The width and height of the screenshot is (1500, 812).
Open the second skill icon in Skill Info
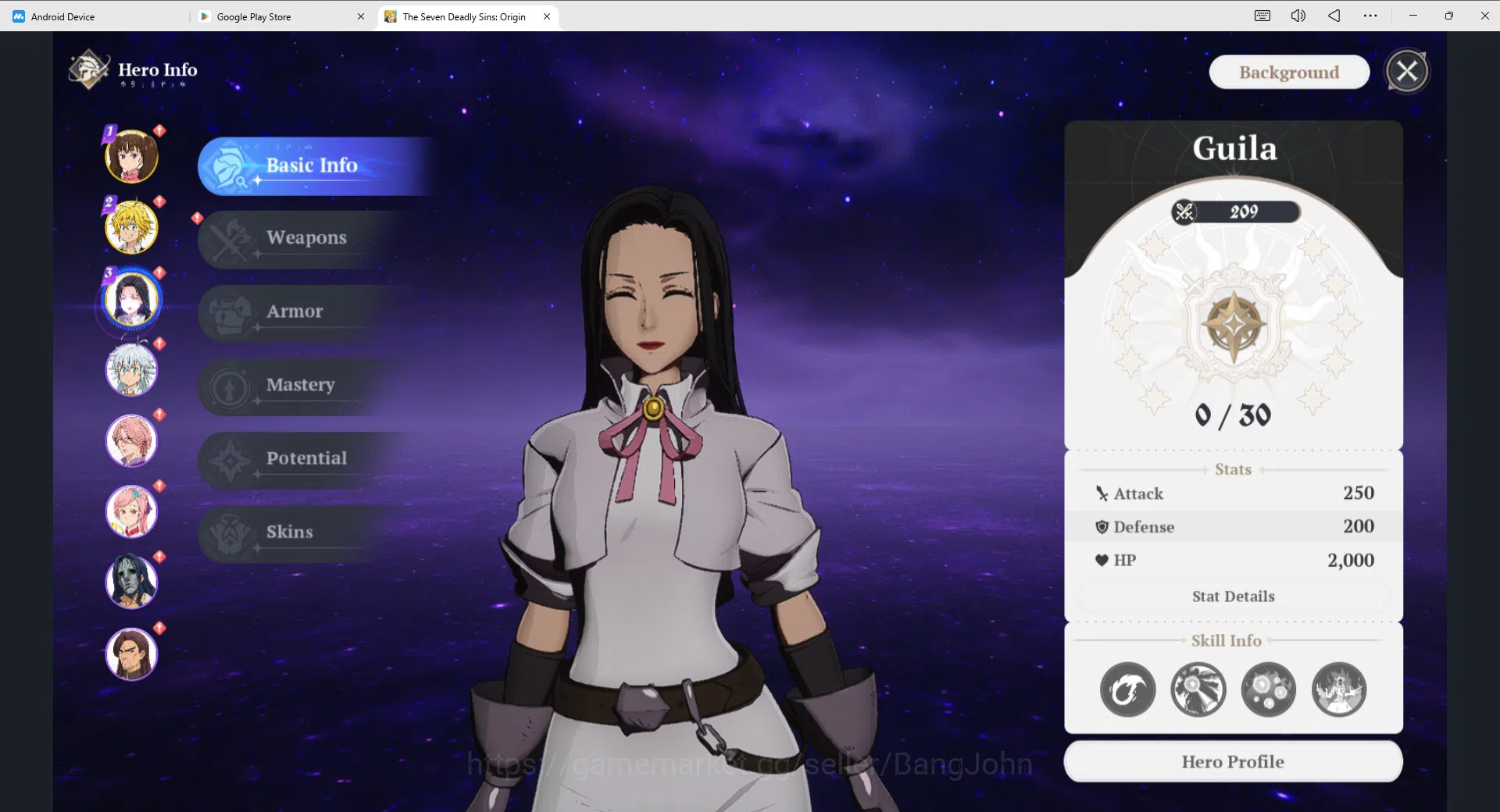point(1198,689)
